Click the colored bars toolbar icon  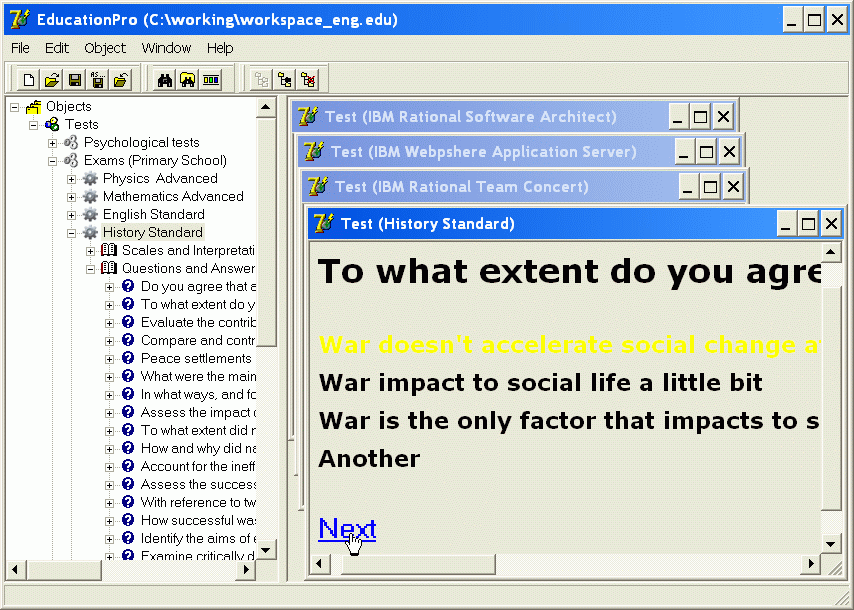tap(211, 80)
